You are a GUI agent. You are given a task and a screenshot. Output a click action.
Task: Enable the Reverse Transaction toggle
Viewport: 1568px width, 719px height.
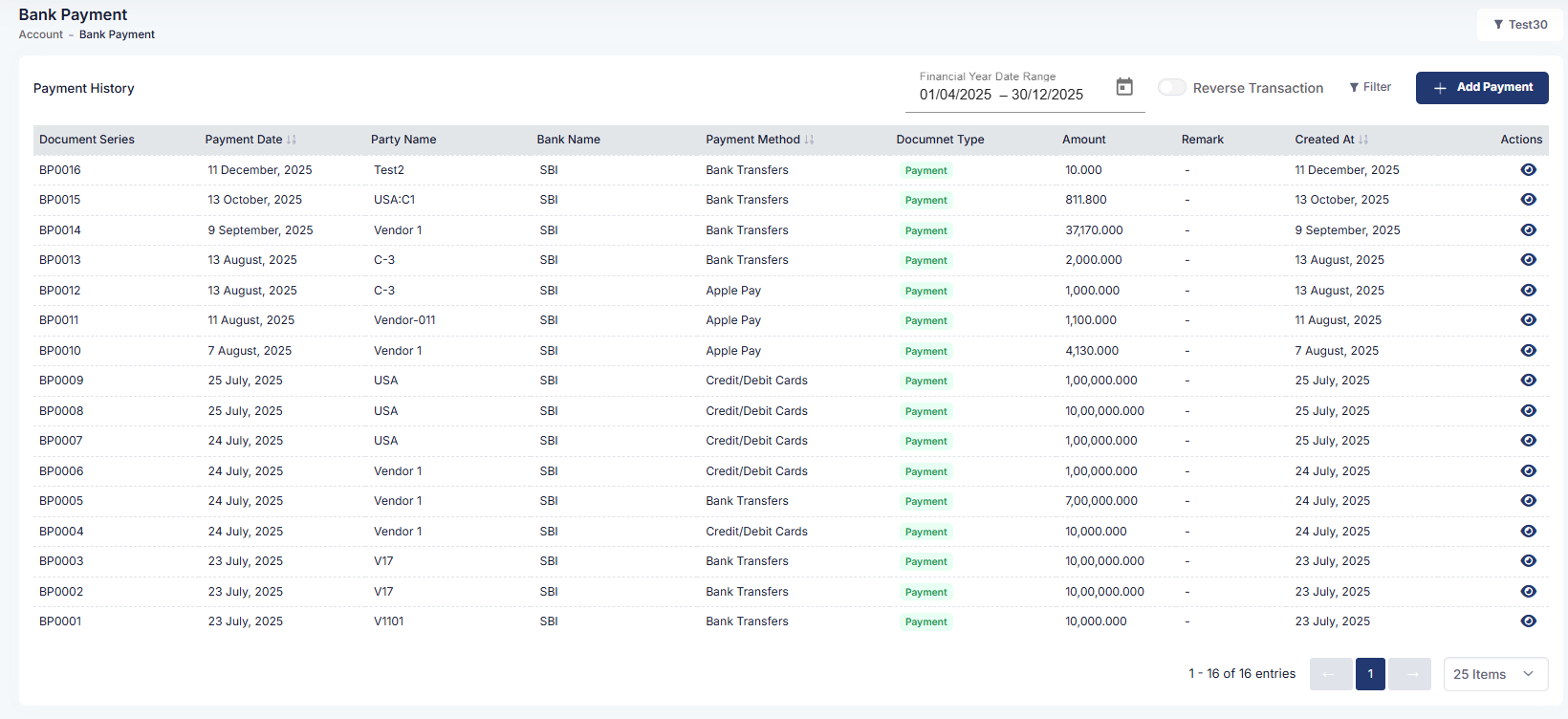pos(1171,87)
